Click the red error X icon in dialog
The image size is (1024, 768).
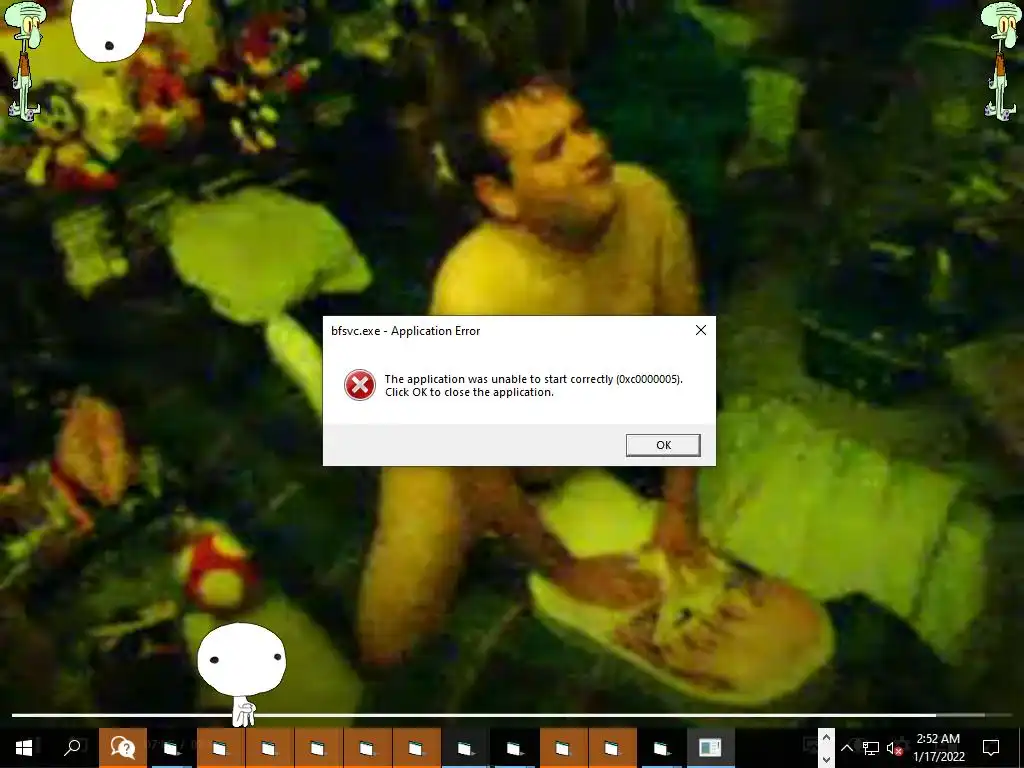point(360,385)
